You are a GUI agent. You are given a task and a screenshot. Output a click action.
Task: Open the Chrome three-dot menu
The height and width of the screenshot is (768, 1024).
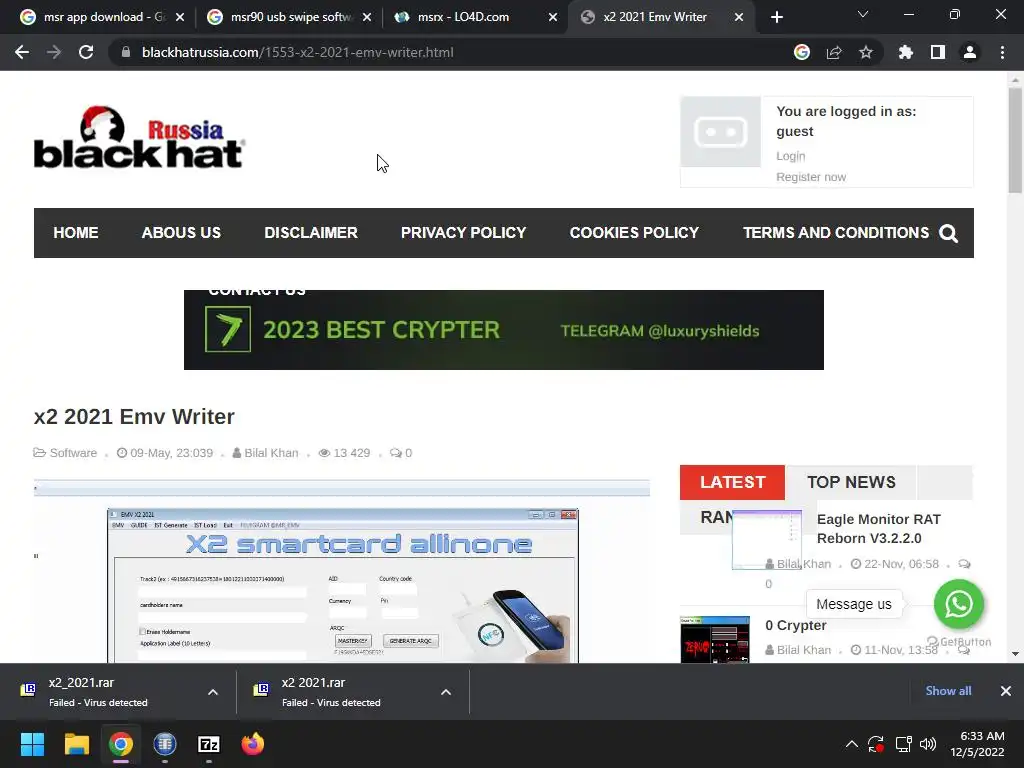pos(1002,52)
